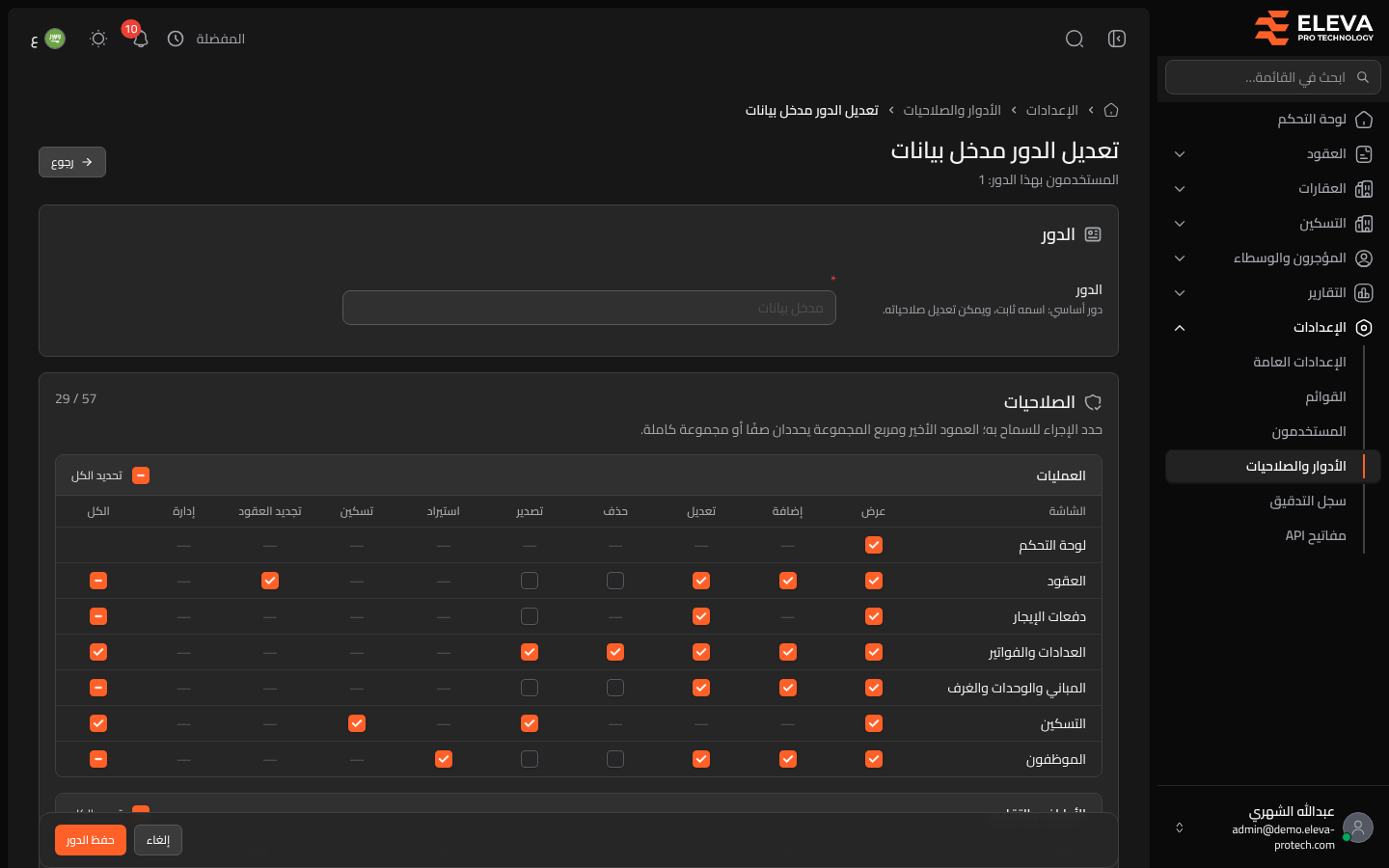
Task: Open the القوائم submenu item
Action: tap(1325, 397)
